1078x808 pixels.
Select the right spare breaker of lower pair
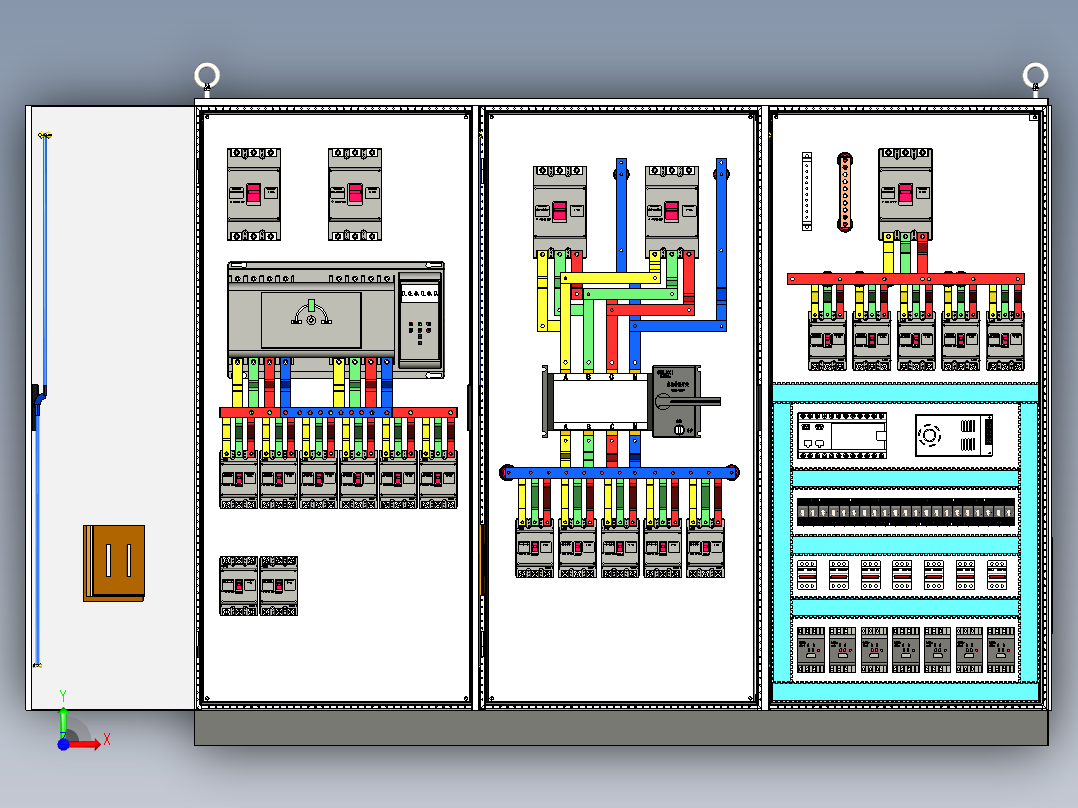[278, 586]
